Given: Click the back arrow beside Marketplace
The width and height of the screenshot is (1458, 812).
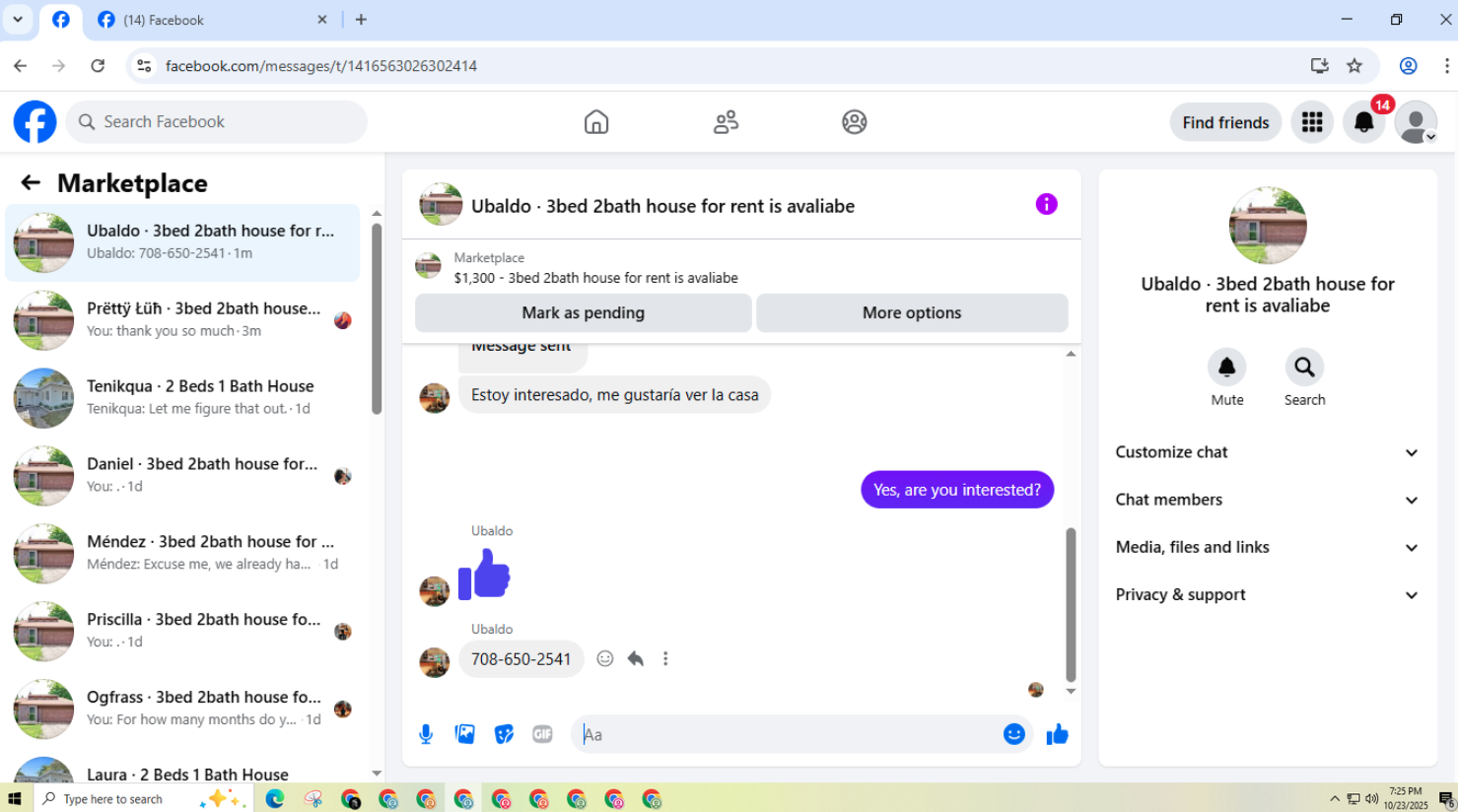Looking at the screenshot, I should point(31,182).
